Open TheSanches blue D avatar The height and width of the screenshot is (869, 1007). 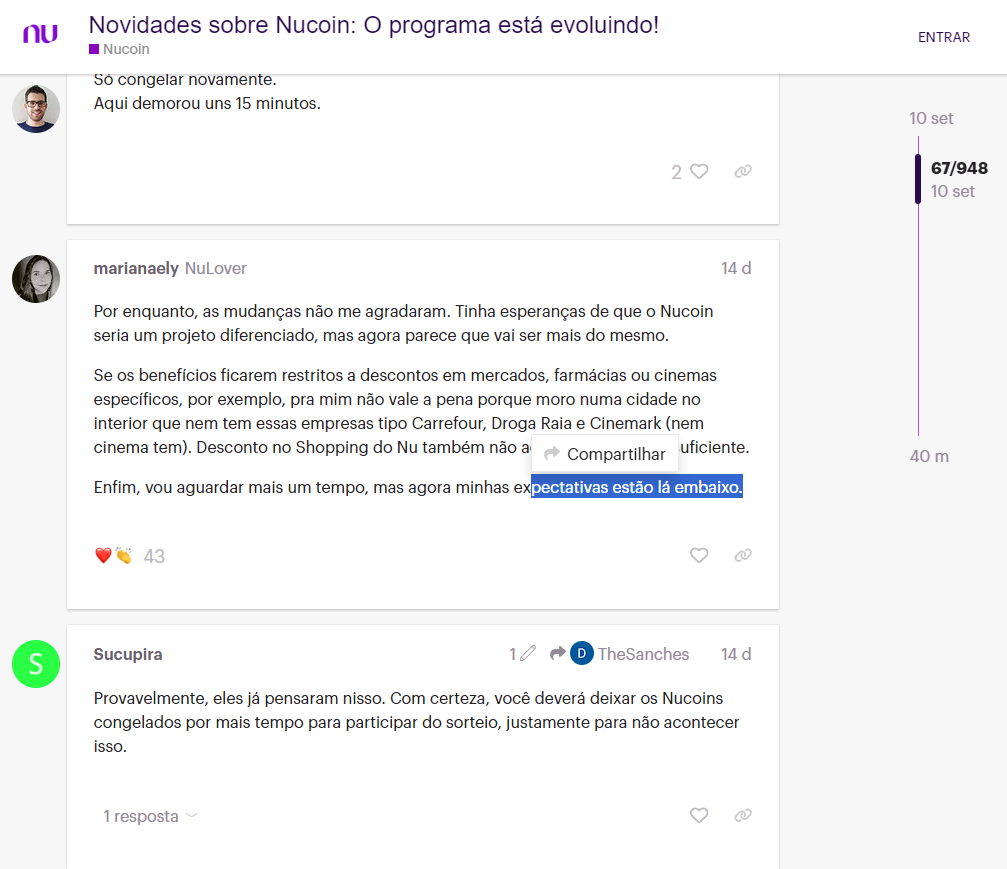(x=582, y=653)
